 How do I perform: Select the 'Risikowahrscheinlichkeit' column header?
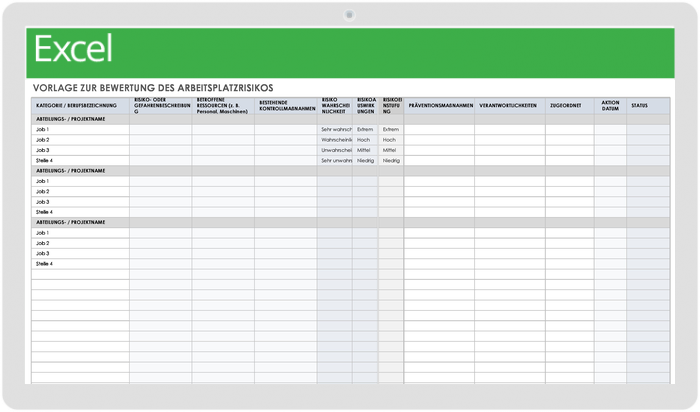click(335, 106)
